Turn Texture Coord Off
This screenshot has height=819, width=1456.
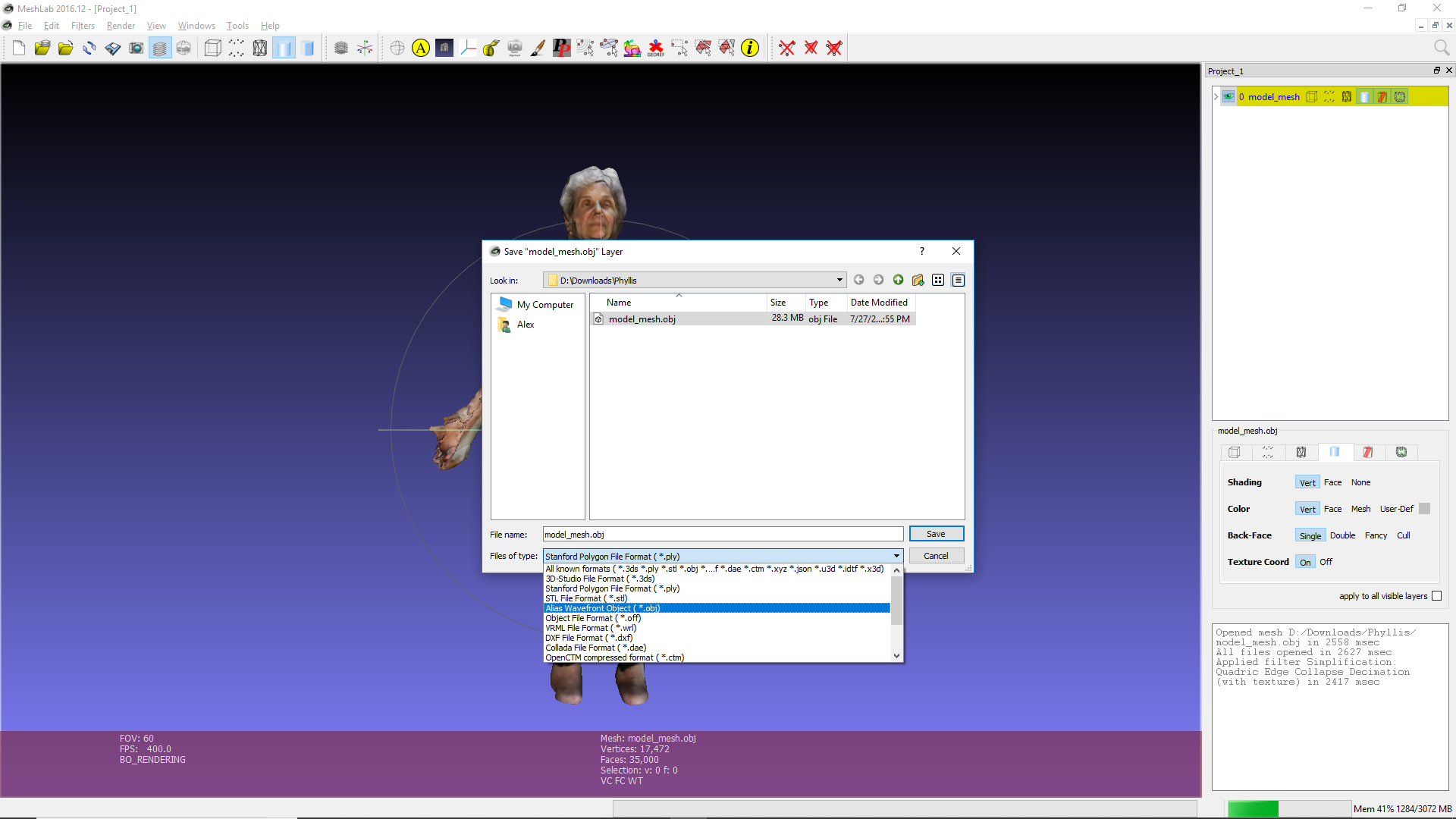click(x=1326, y=562)
